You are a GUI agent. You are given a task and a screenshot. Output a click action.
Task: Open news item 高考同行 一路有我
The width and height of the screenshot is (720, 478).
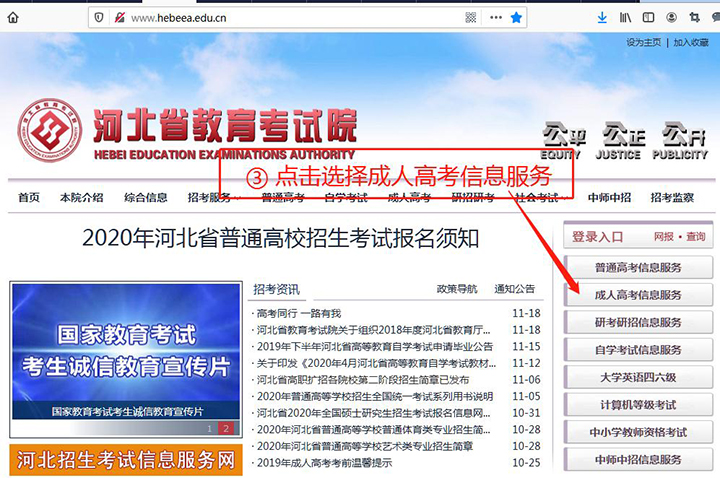[299, 314]
